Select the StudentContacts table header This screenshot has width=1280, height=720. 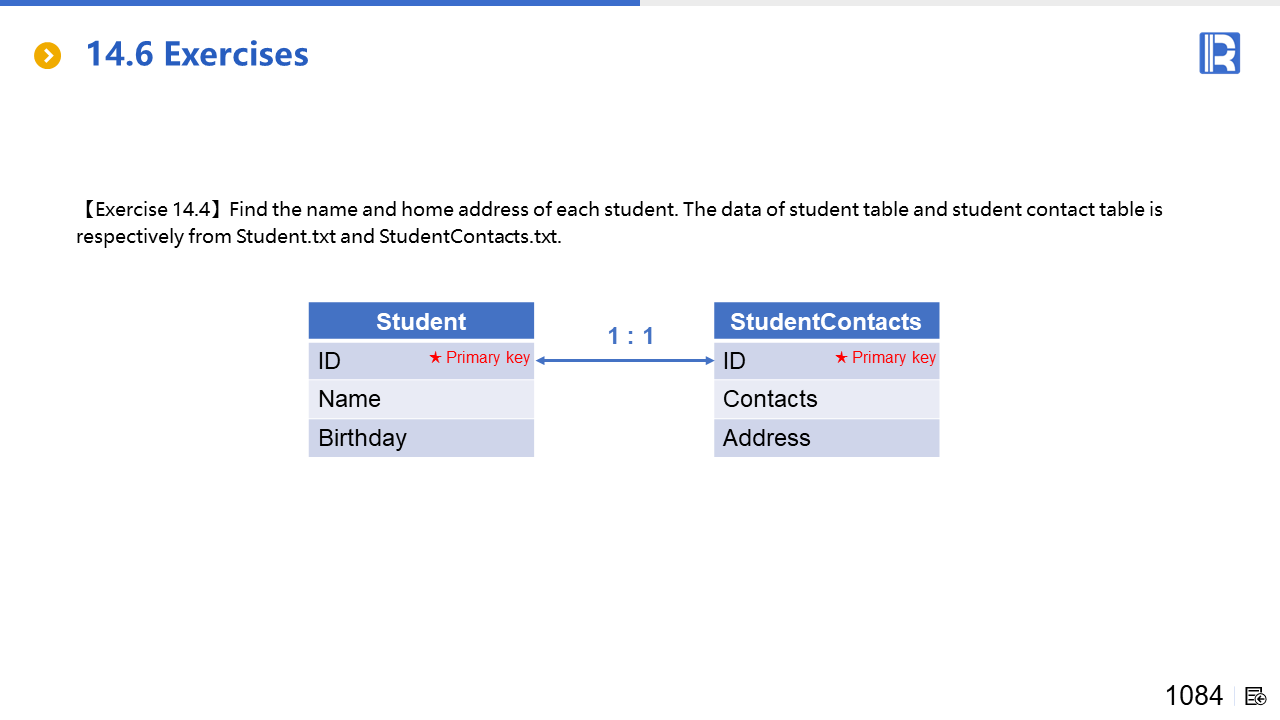(x=826, y=321)
